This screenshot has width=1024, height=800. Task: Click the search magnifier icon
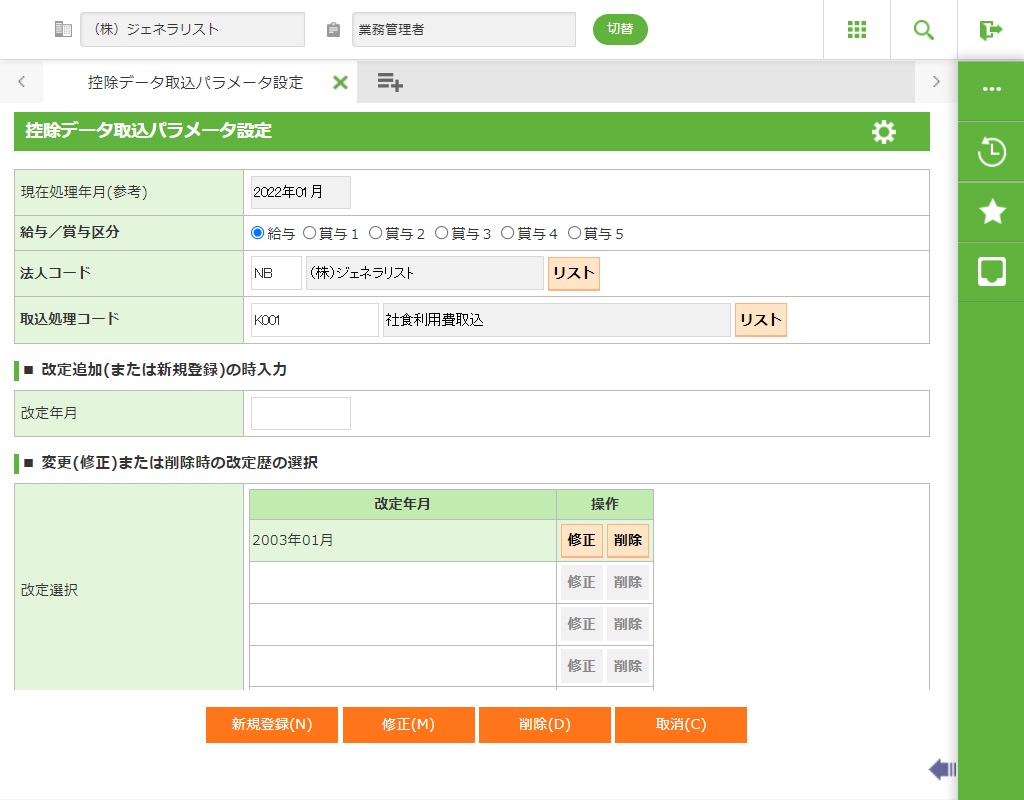[924, 30]
